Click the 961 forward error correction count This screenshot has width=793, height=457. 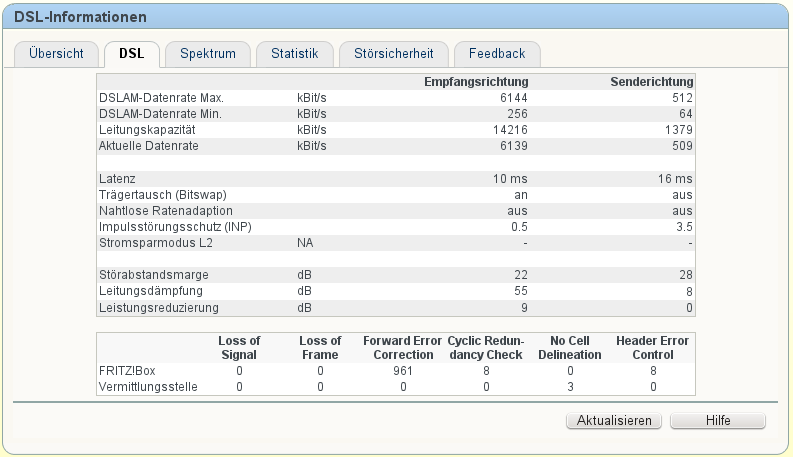403,371
